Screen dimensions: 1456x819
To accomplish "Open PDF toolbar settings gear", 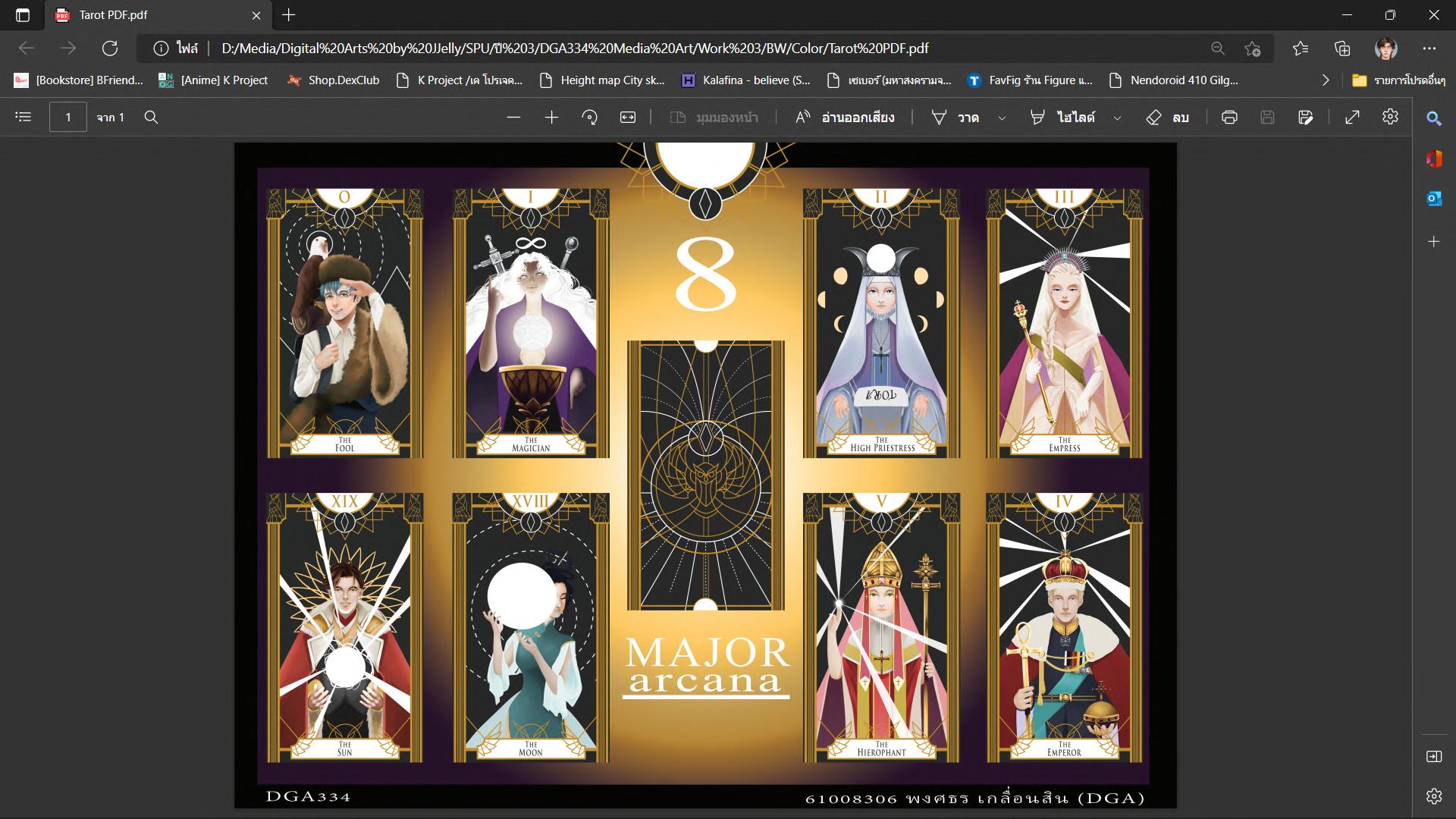I will [x=1390, y=117].
